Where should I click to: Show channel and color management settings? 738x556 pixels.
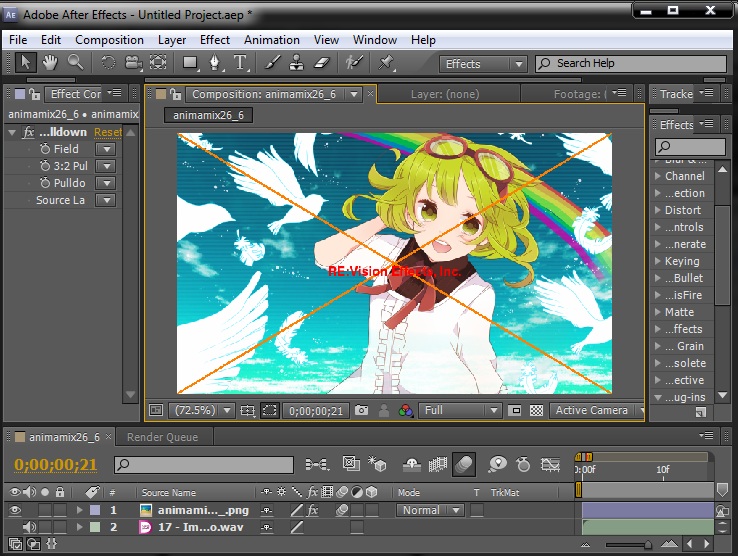[405, 411]
